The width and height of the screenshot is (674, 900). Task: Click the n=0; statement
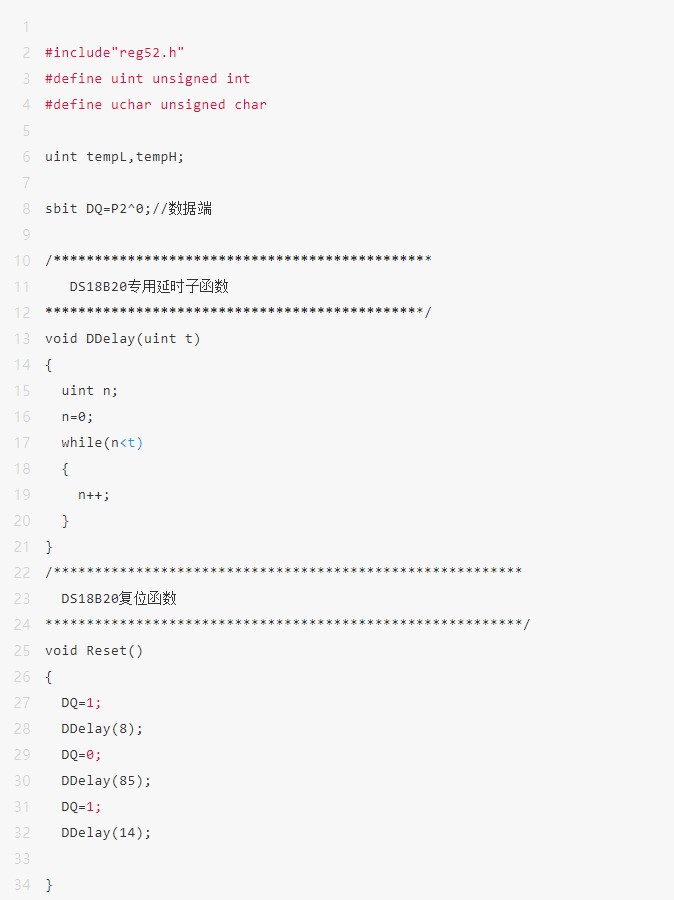pyautogui.click(x=77, y=416)
